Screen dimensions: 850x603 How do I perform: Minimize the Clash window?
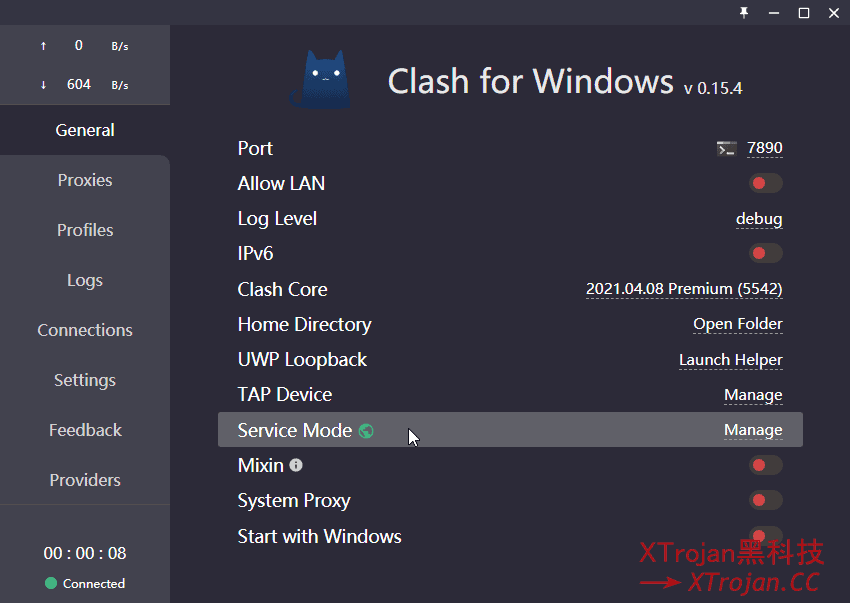point(774,12)
